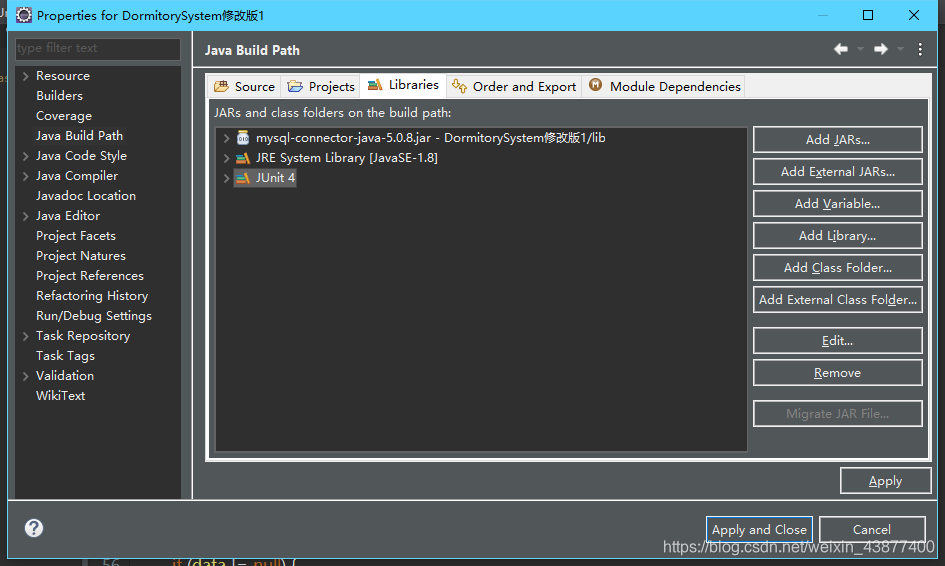Expand the Validation node
The height and width of the screenshot is (566, 945).
25,376
